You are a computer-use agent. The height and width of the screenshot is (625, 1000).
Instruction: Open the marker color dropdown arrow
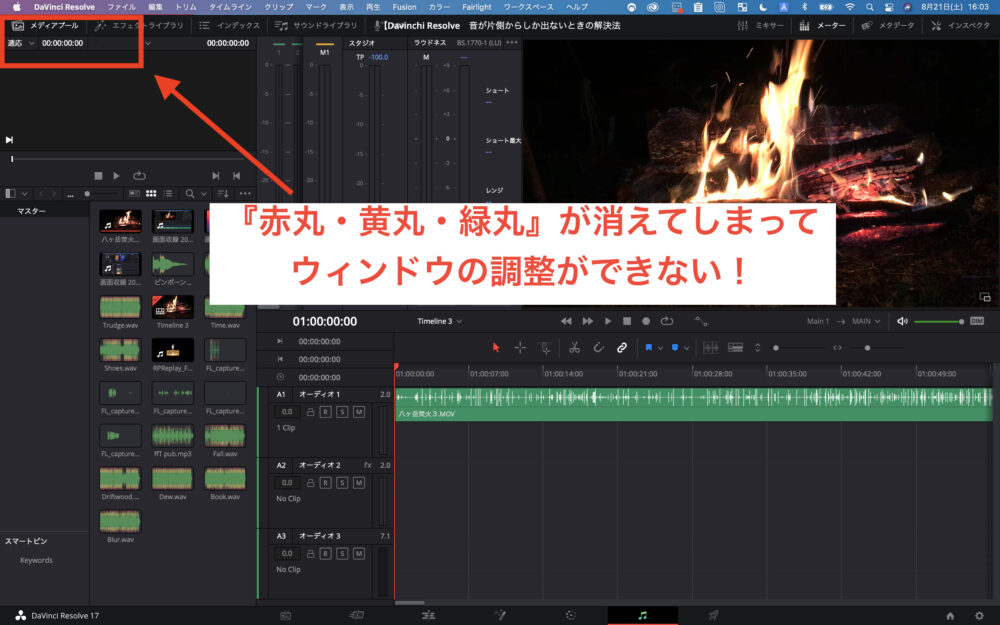point(686,348)
